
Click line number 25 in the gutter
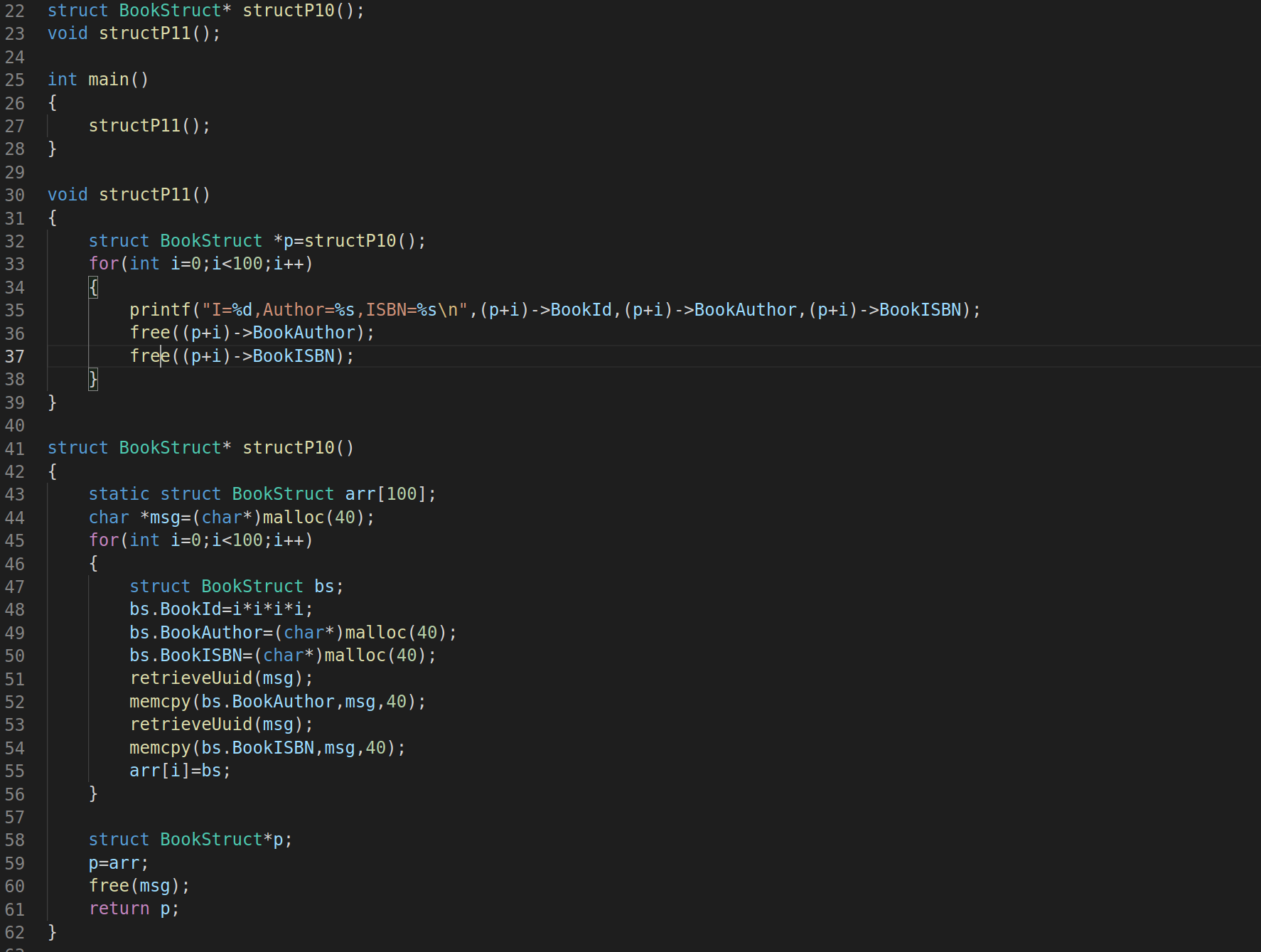[15, 80]
